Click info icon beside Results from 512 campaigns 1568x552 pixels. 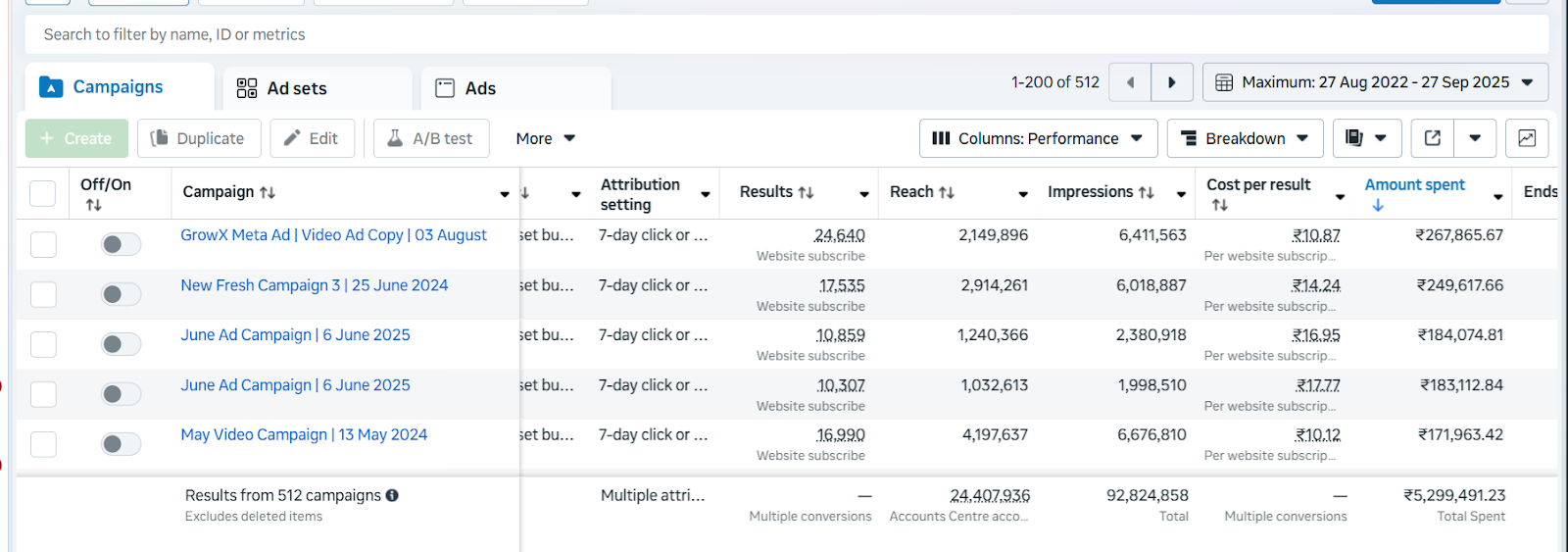[392, 495]
